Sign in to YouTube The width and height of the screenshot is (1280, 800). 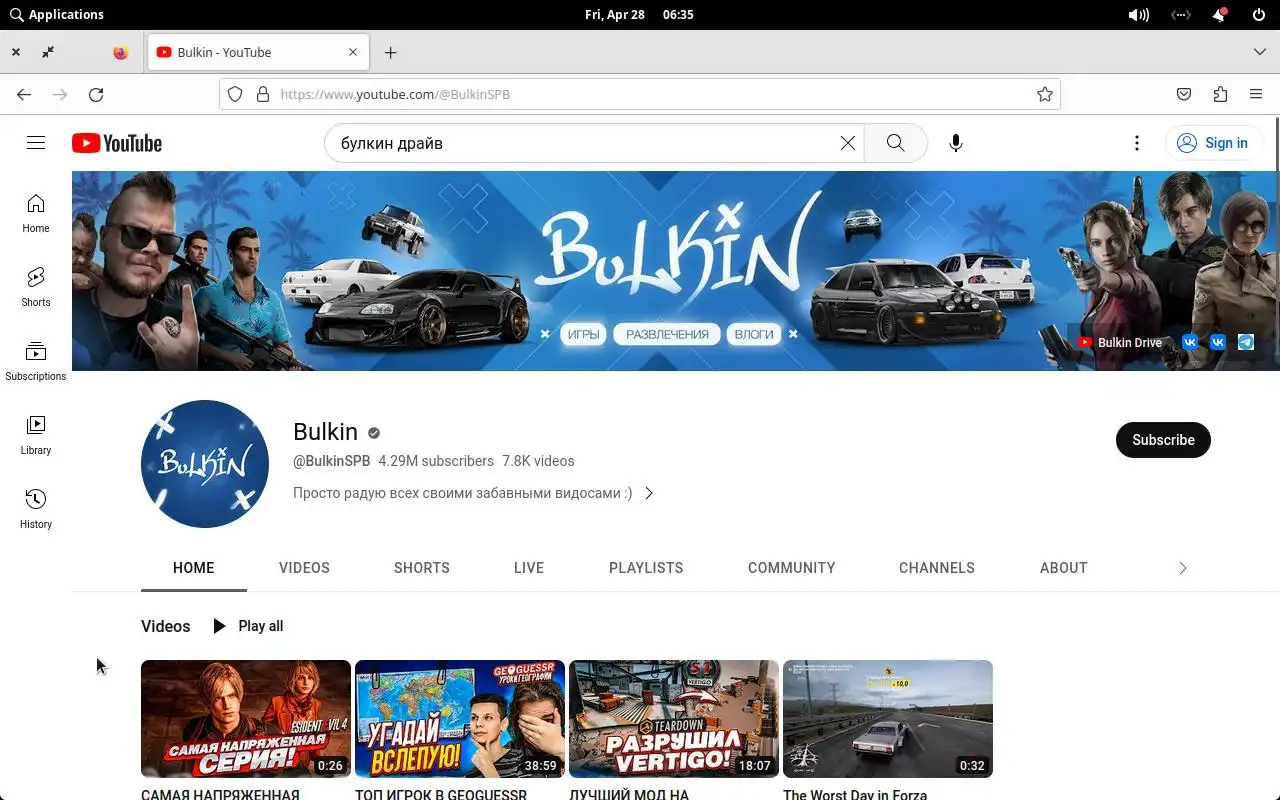click(x=1212, y=143)
